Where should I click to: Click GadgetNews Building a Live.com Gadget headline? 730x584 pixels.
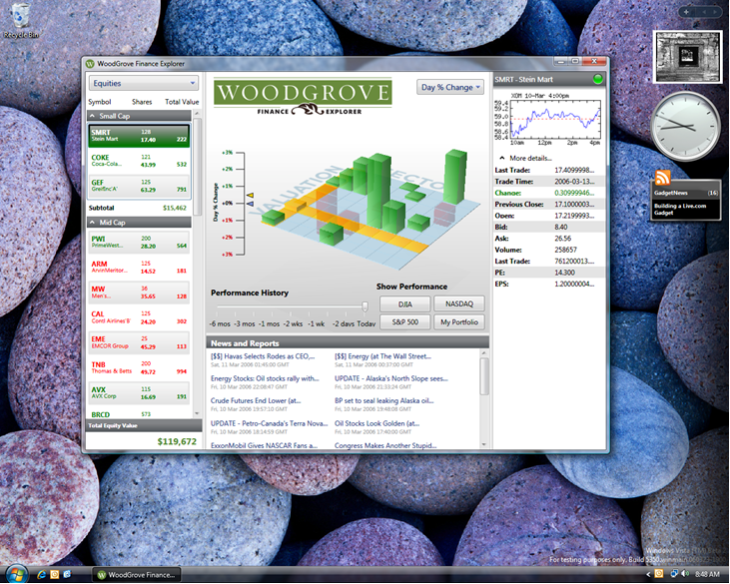[x=680, y=210]
